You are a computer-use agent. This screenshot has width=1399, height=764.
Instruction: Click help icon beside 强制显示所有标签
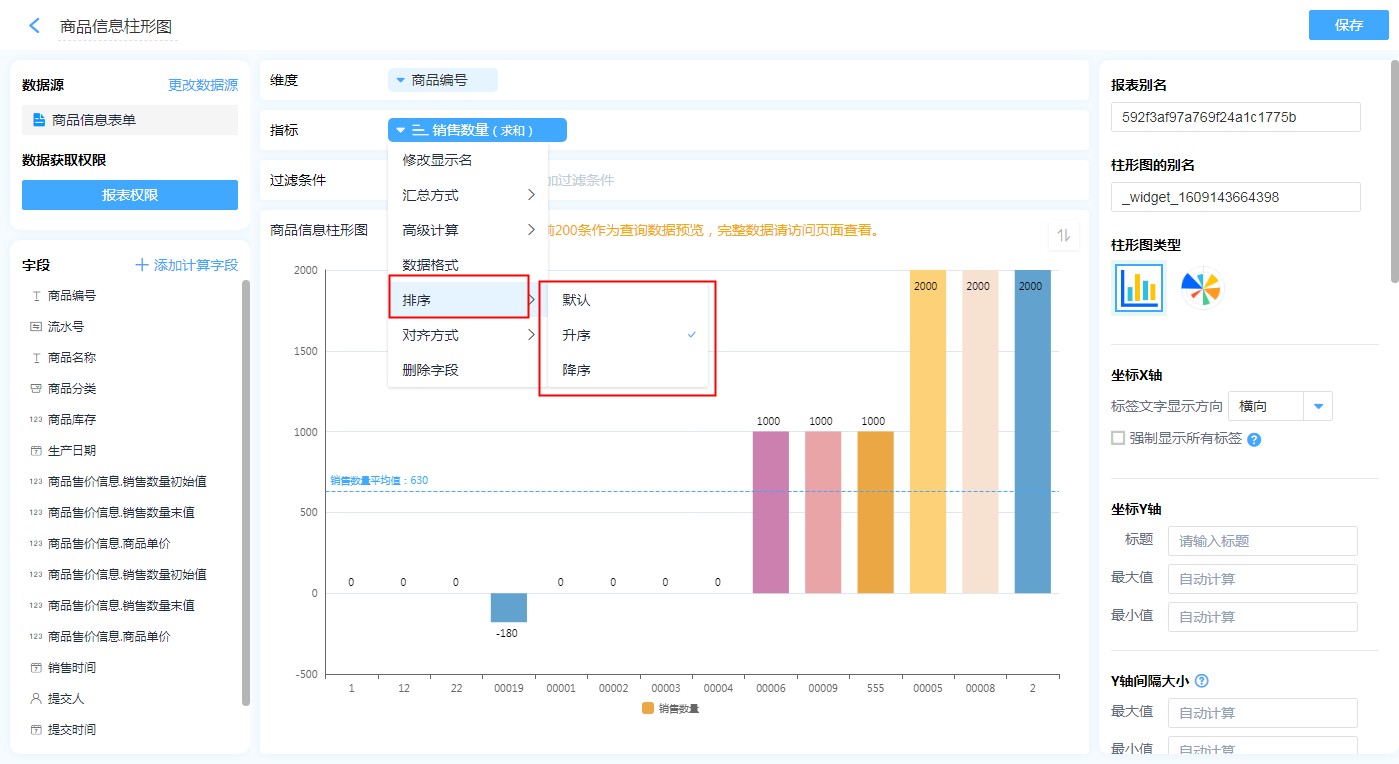(1254, 439)
